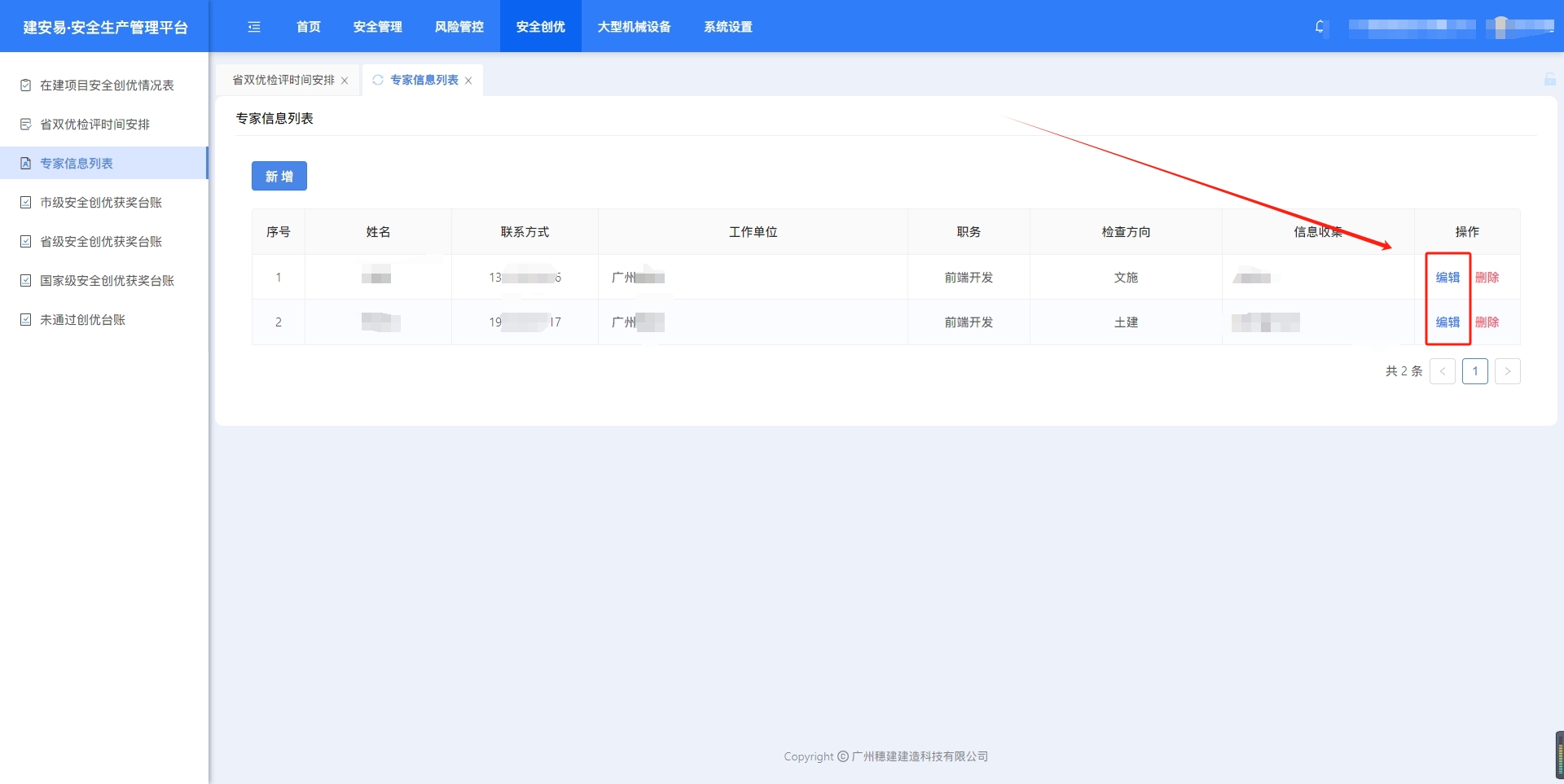Click the lock icon beside the tab bar

point(1549,79)
